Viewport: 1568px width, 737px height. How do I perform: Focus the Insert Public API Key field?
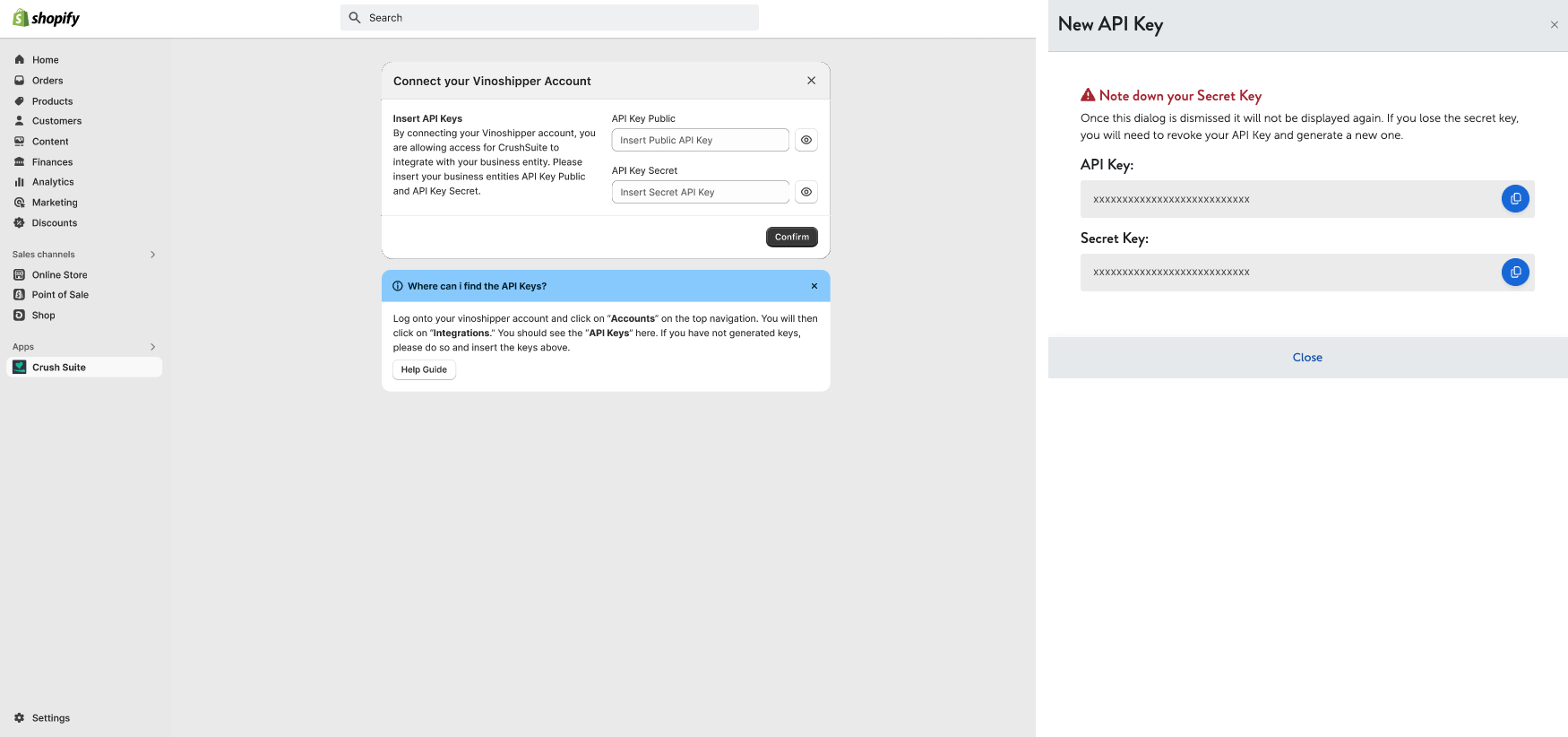tap(701, 140)
